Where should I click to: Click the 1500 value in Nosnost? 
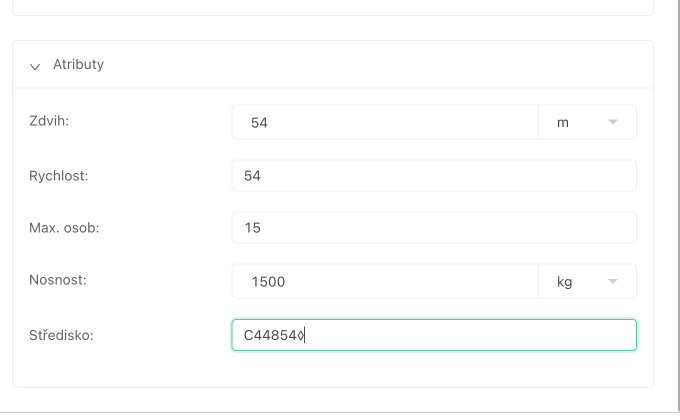(269, 282)
